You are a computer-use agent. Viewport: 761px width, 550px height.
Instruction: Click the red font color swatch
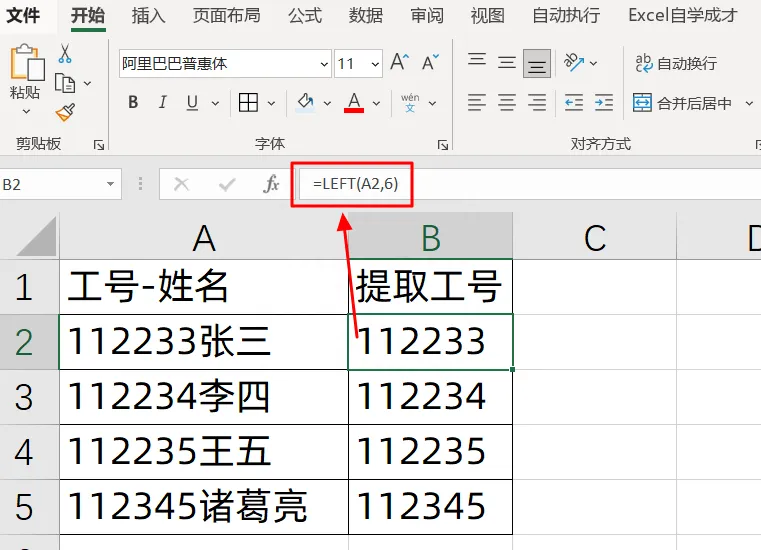pos(354,102)
